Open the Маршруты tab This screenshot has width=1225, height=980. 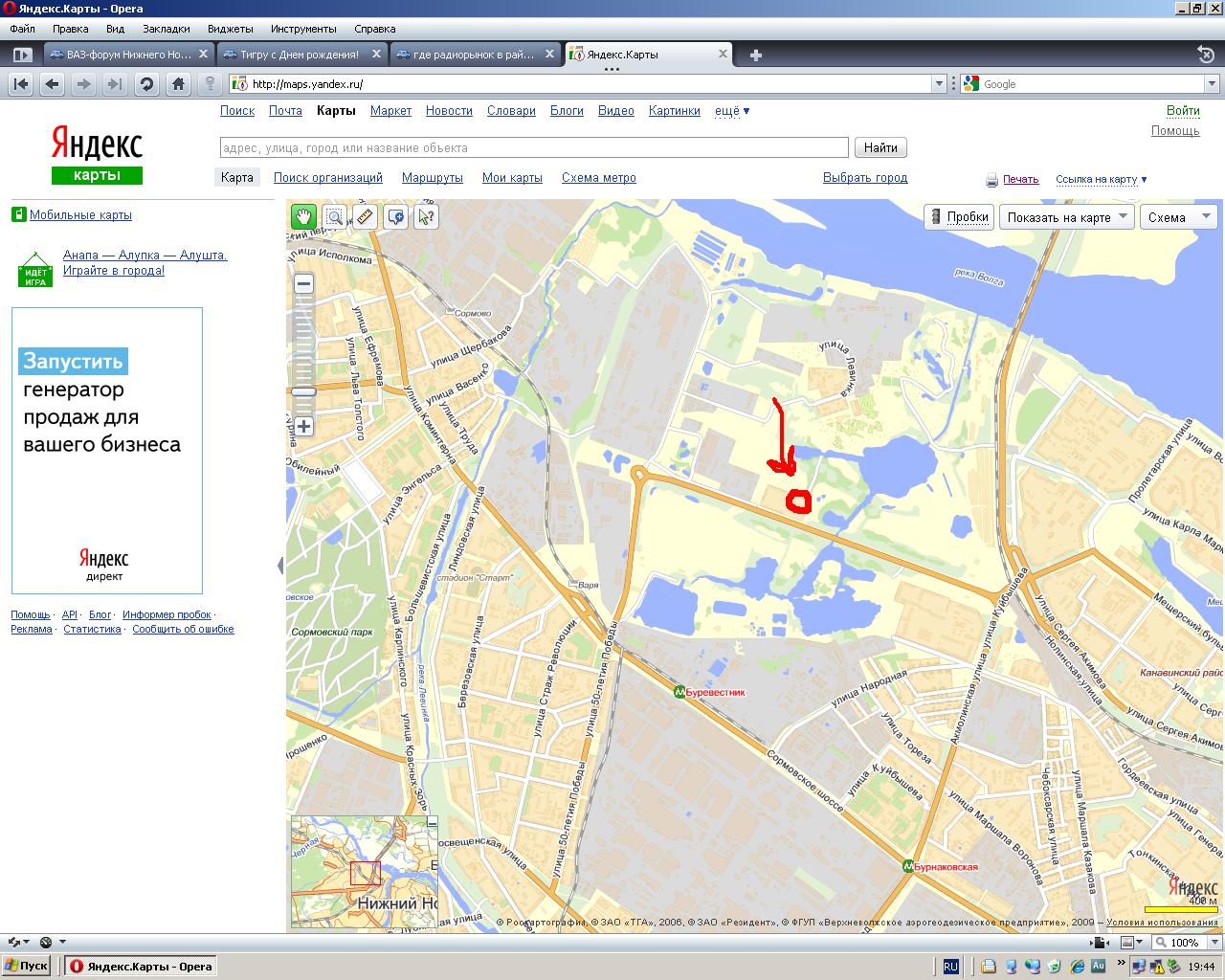click(433, 178)
